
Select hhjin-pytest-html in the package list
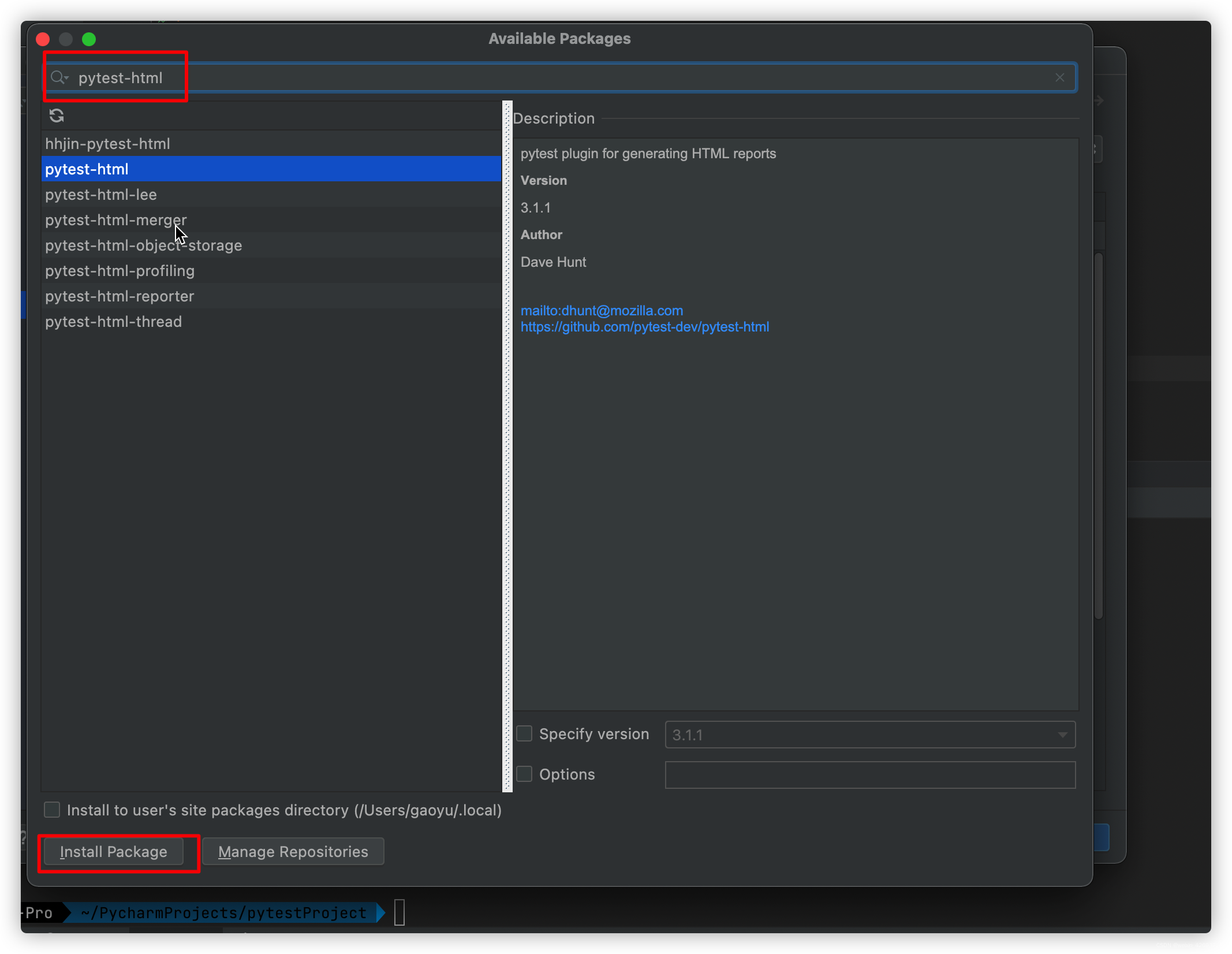(x=271, y=144)
